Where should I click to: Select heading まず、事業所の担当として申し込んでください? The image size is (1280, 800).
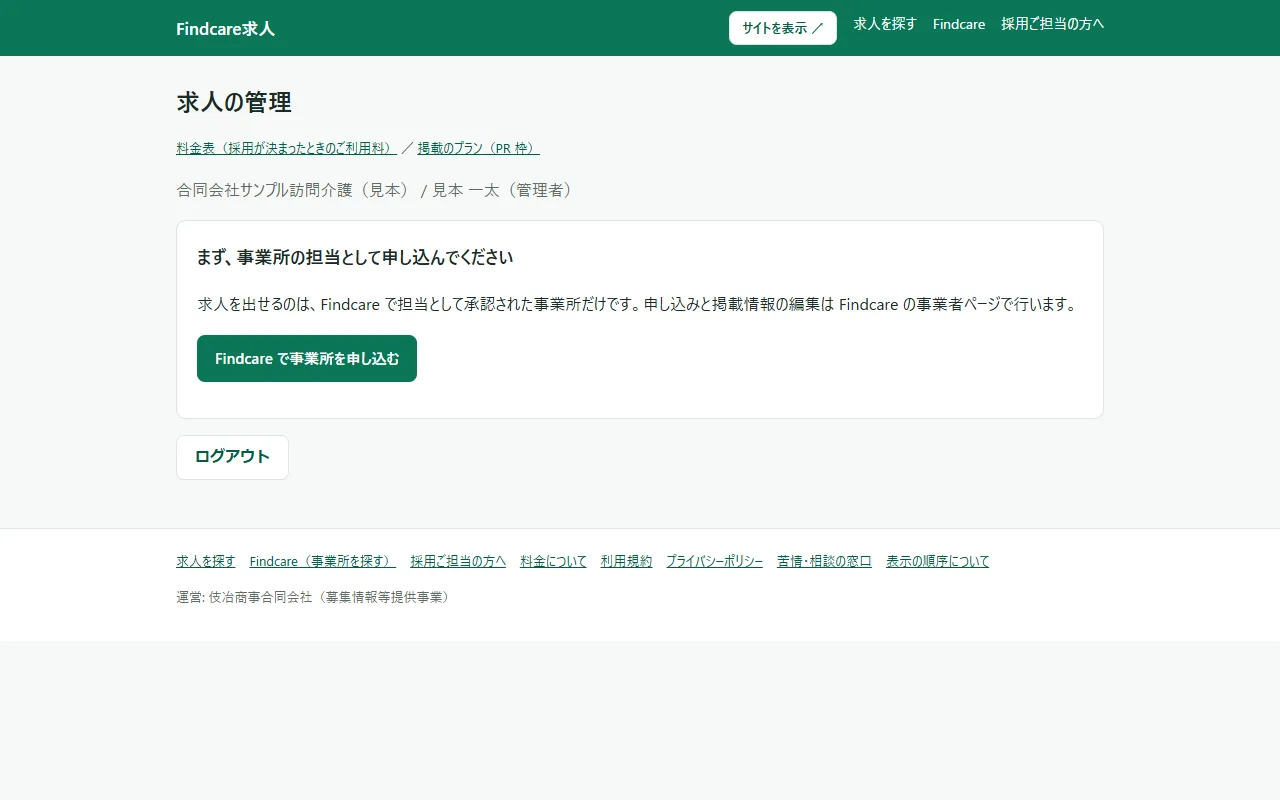pyautogui.click(x=355, y=257)
